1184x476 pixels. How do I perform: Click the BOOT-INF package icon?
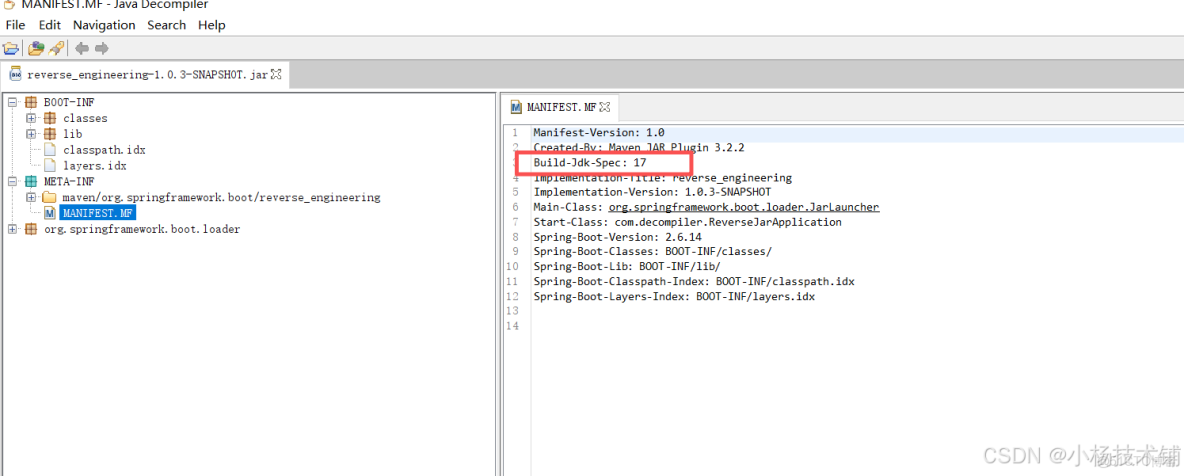pos(31,102)
